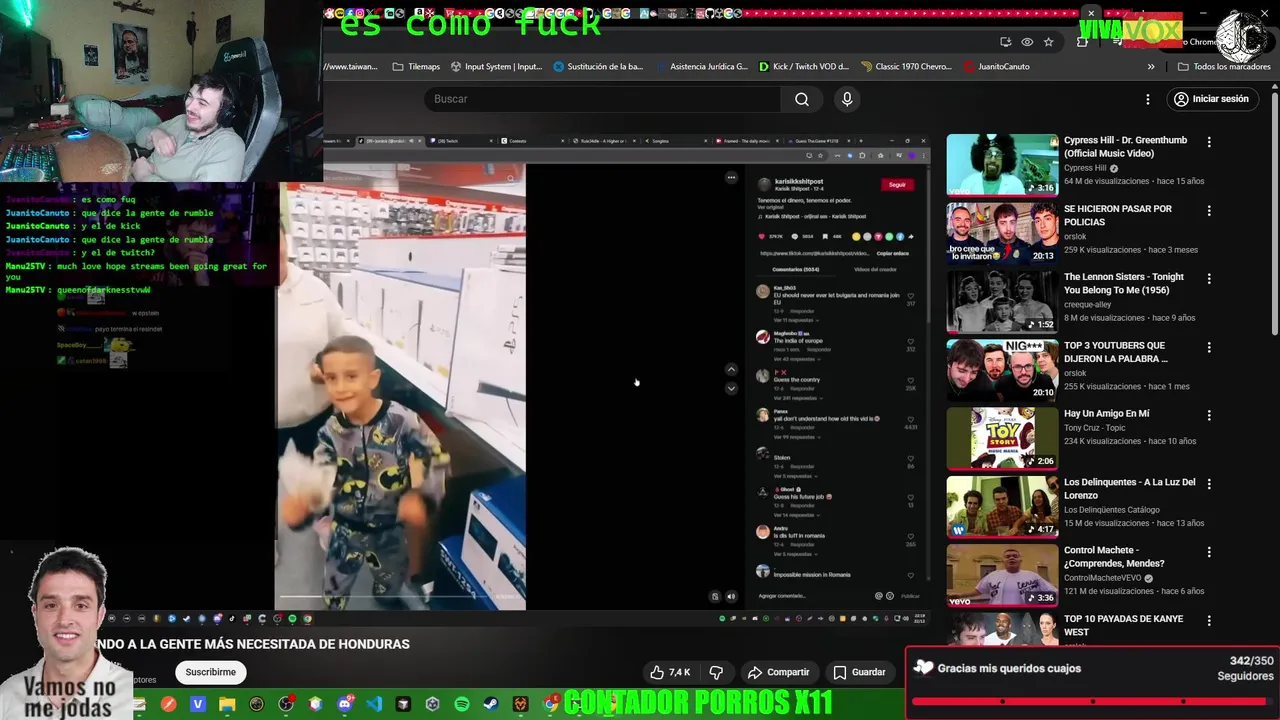Screen dimensions: 1280x720
Task: Open options for Los Delinquentes video
Action: tap(1209, 484)
